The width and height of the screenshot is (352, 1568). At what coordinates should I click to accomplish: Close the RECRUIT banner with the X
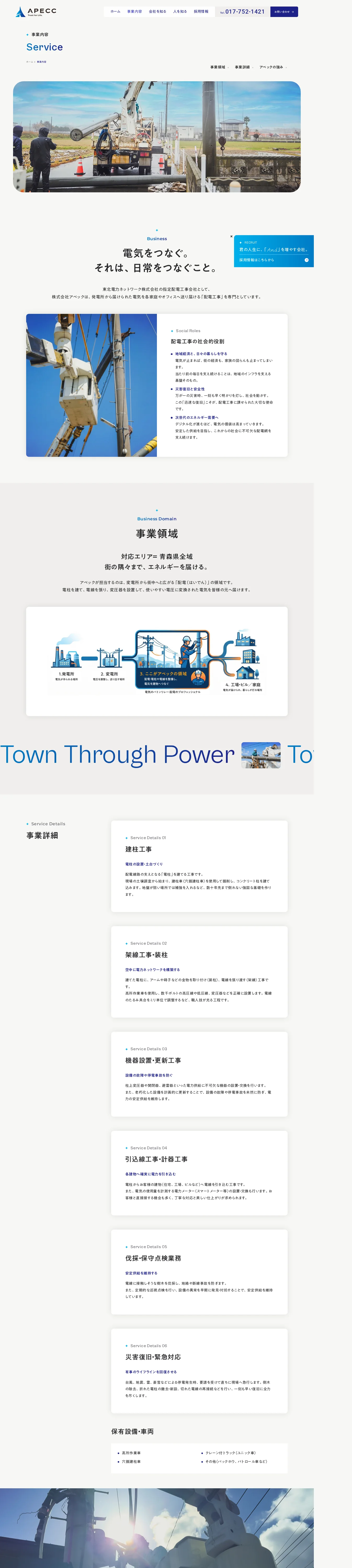(x=231, y=236)
